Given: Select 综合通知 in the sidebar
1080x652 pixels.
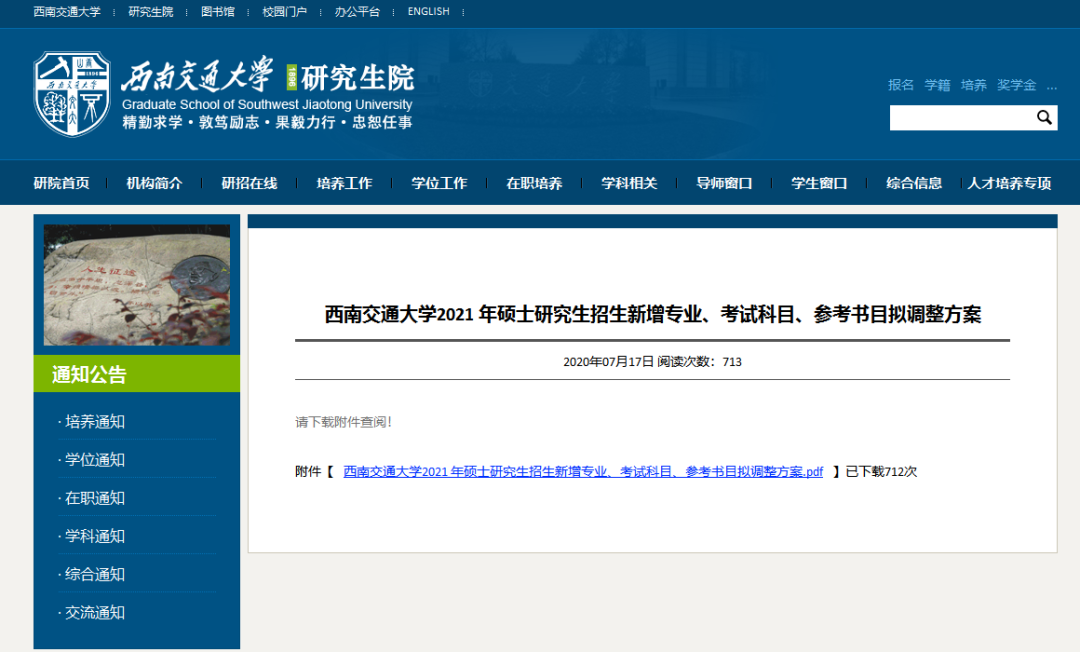Looking at the screenshot, I should coord(94,574).
